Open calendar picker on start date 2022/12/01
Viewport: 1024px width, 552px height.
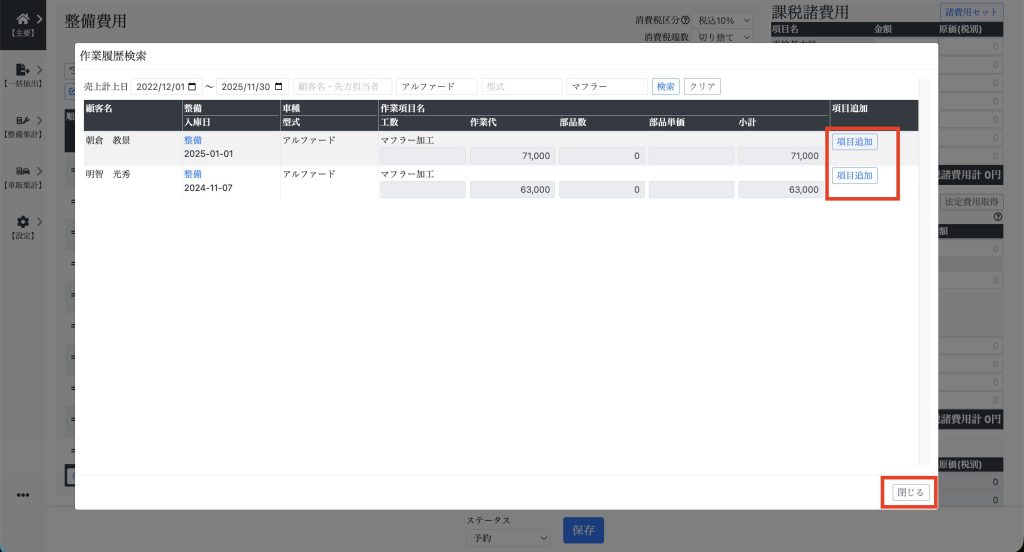[193, 87]
